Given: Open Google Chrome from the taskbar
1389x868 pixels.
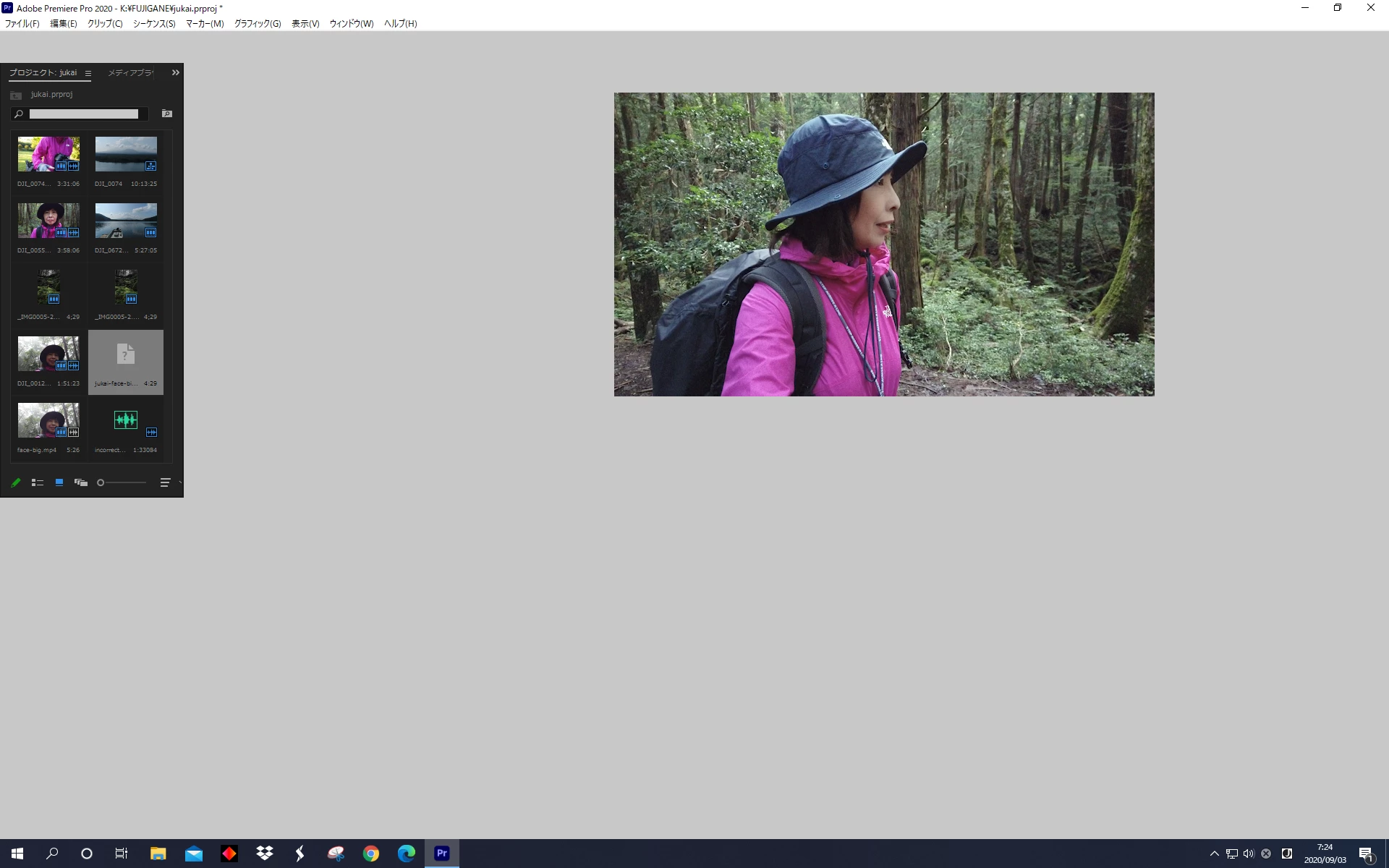Looking at the screenshot, I should click(x=371, y=854).
